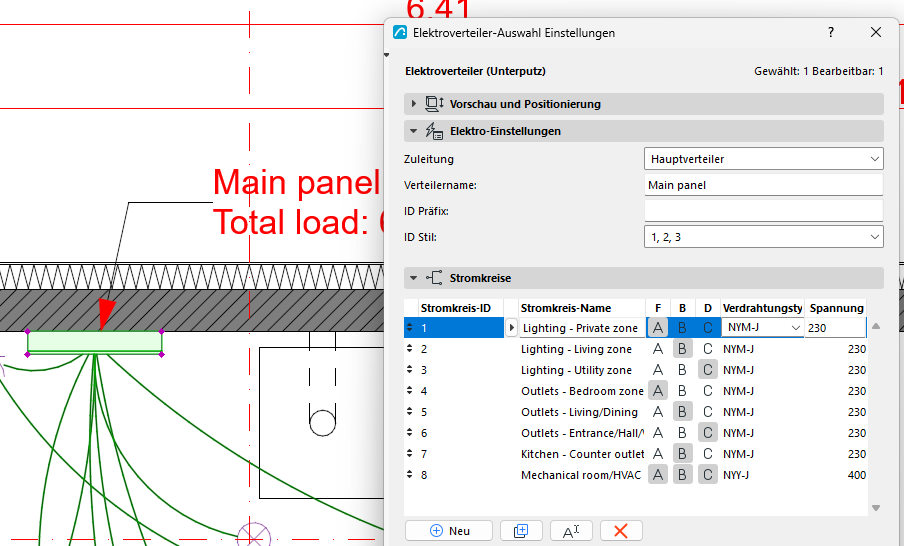Click the Stromkreis-ID column header
This screenshot has height=546, width=904.
pyautogui.click(x=461, y=308)
